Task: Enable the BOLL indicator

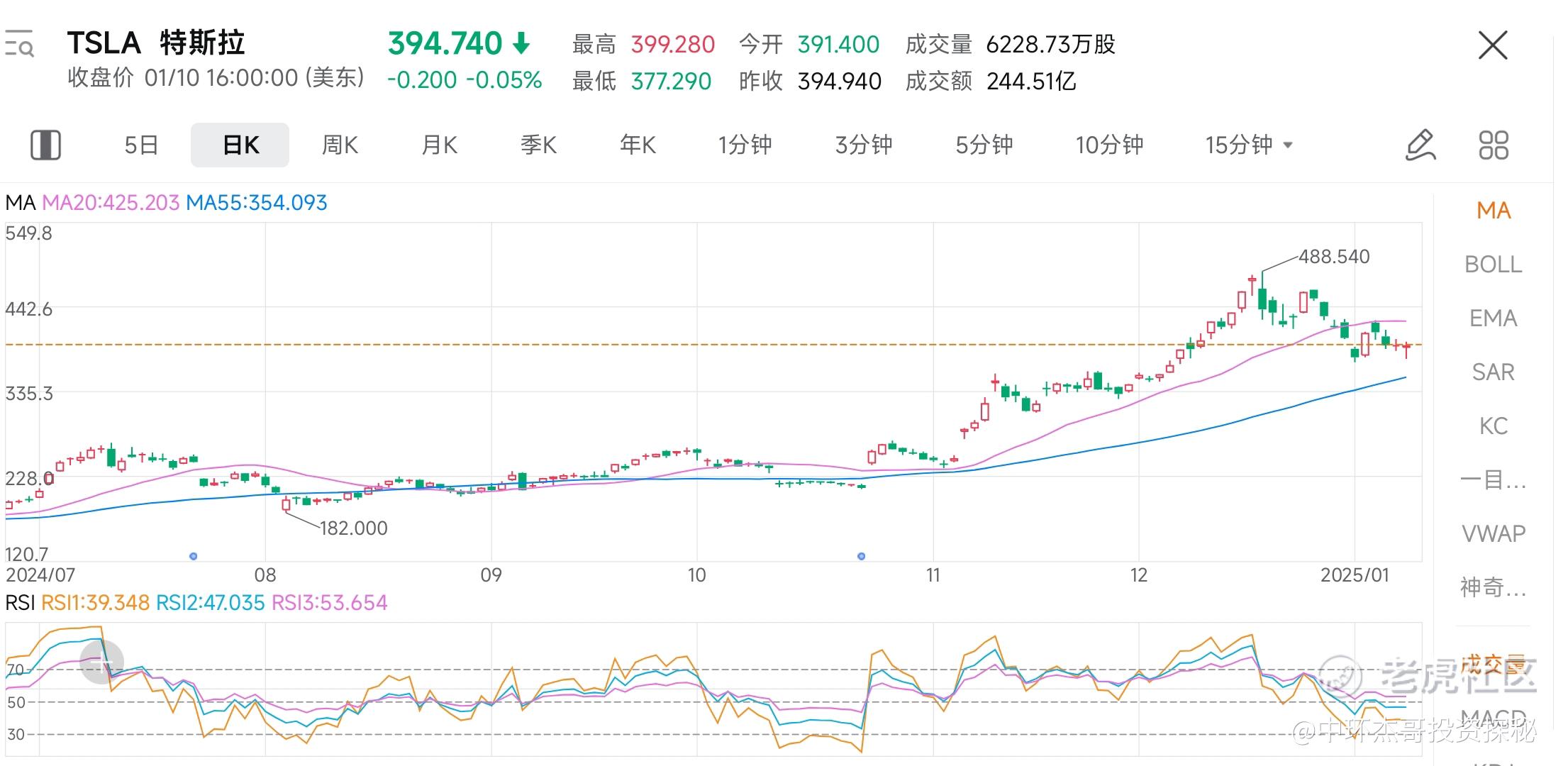Action: [x=1493, y=265]
